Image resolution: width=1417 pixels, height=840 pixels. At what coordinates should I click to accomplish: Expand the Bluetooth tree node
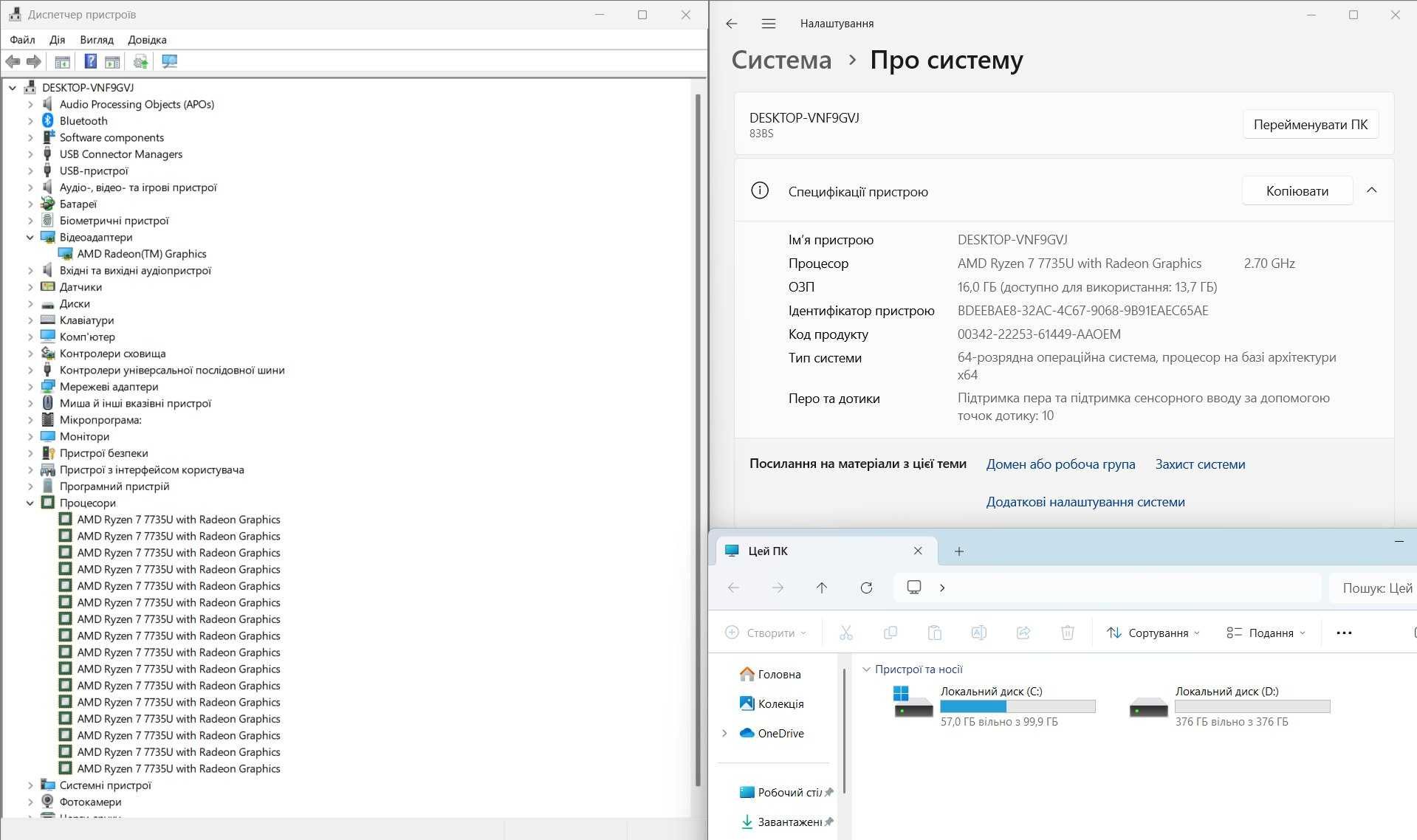pyautogui.click(x=30, y=120)
